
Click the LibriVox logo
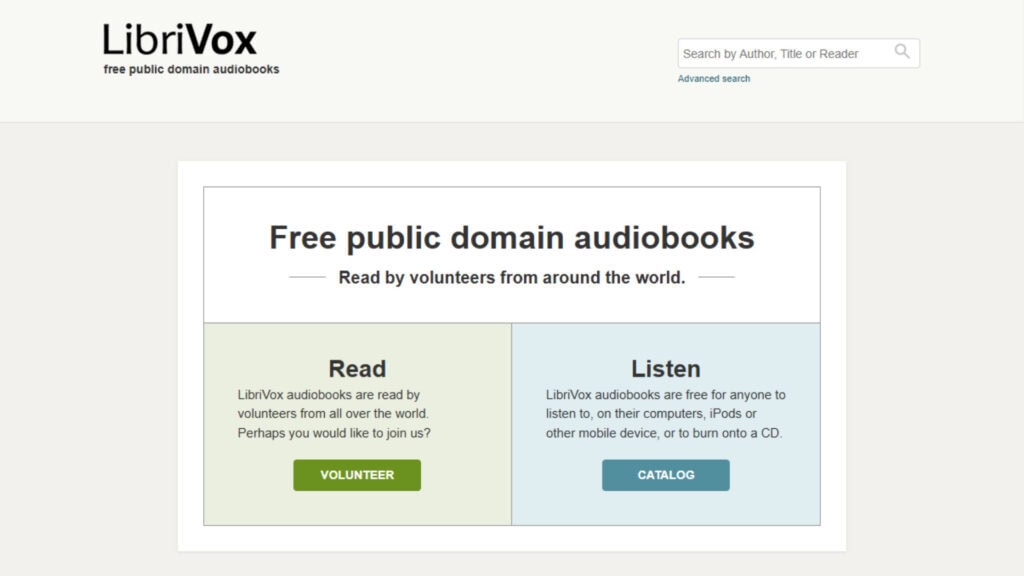click(180, 40)
